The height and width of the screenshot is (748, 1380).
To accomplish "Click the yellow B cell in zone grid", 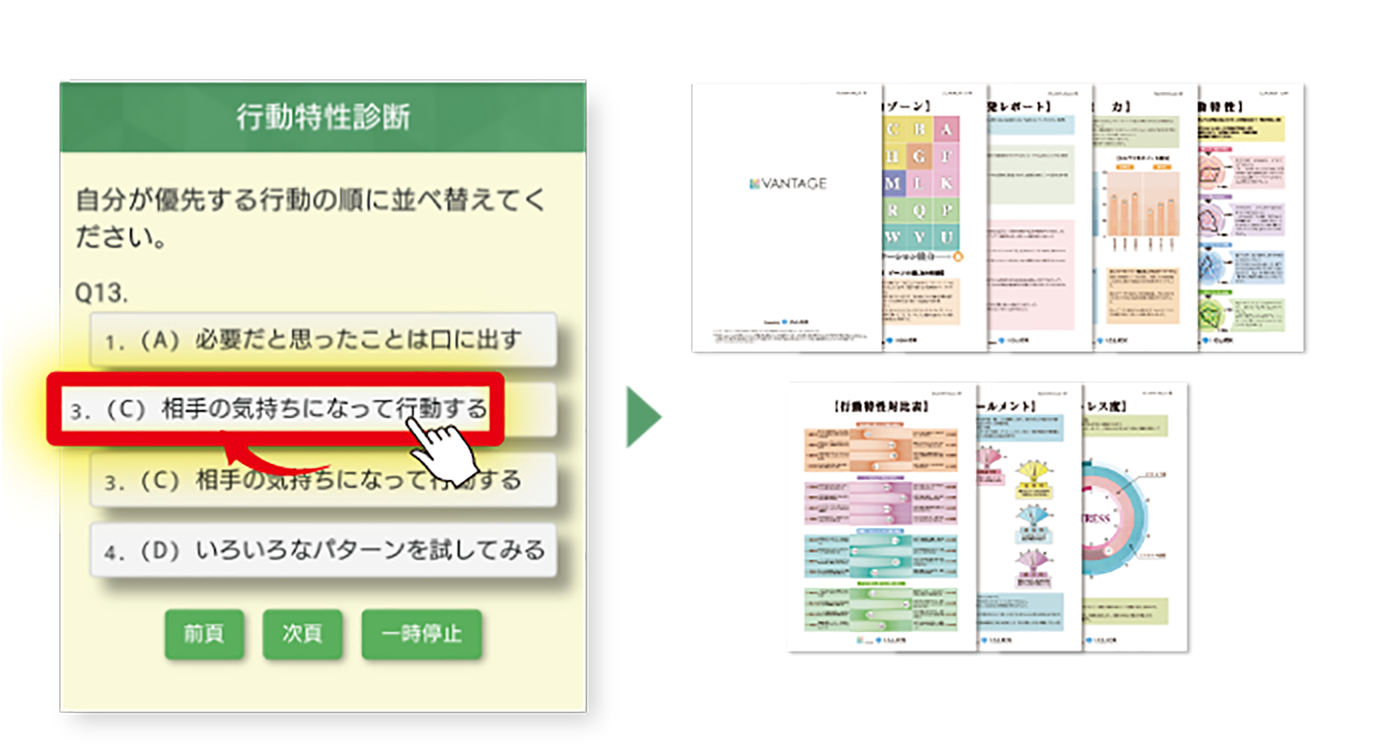I will point(919,129).
